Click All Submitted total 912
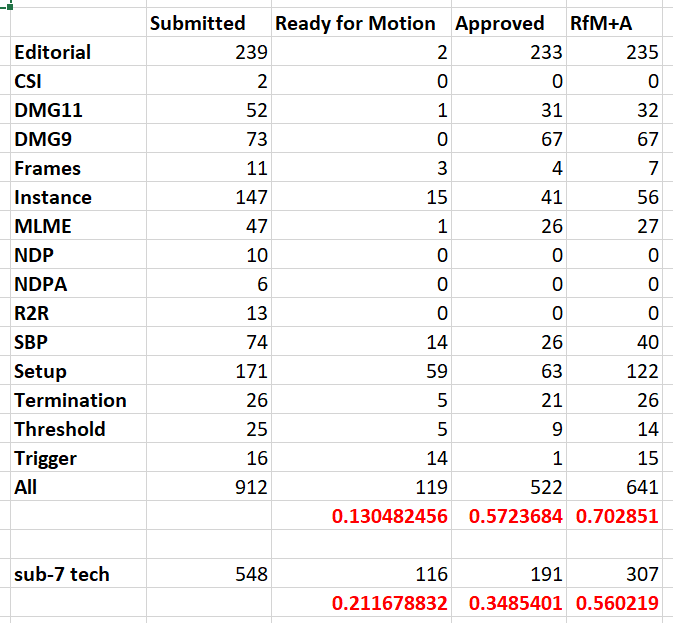 click(209, 486)
